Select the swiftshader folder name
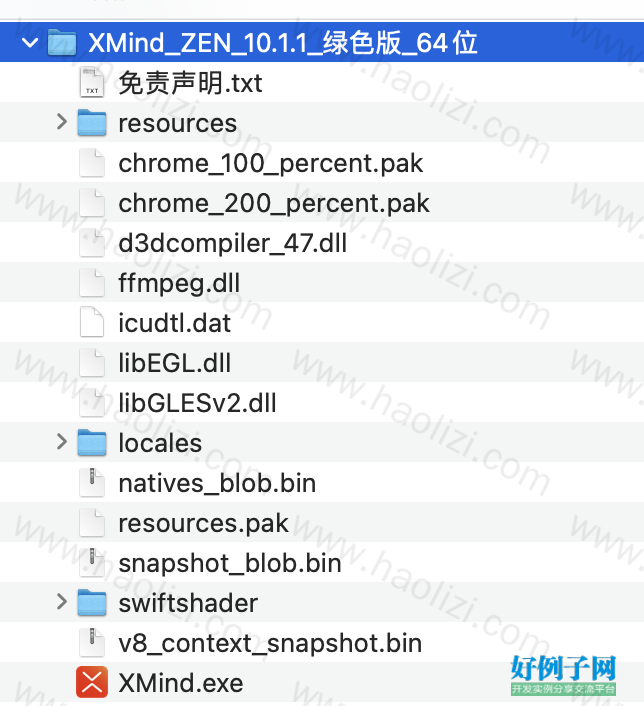 (x=188, y=603)
